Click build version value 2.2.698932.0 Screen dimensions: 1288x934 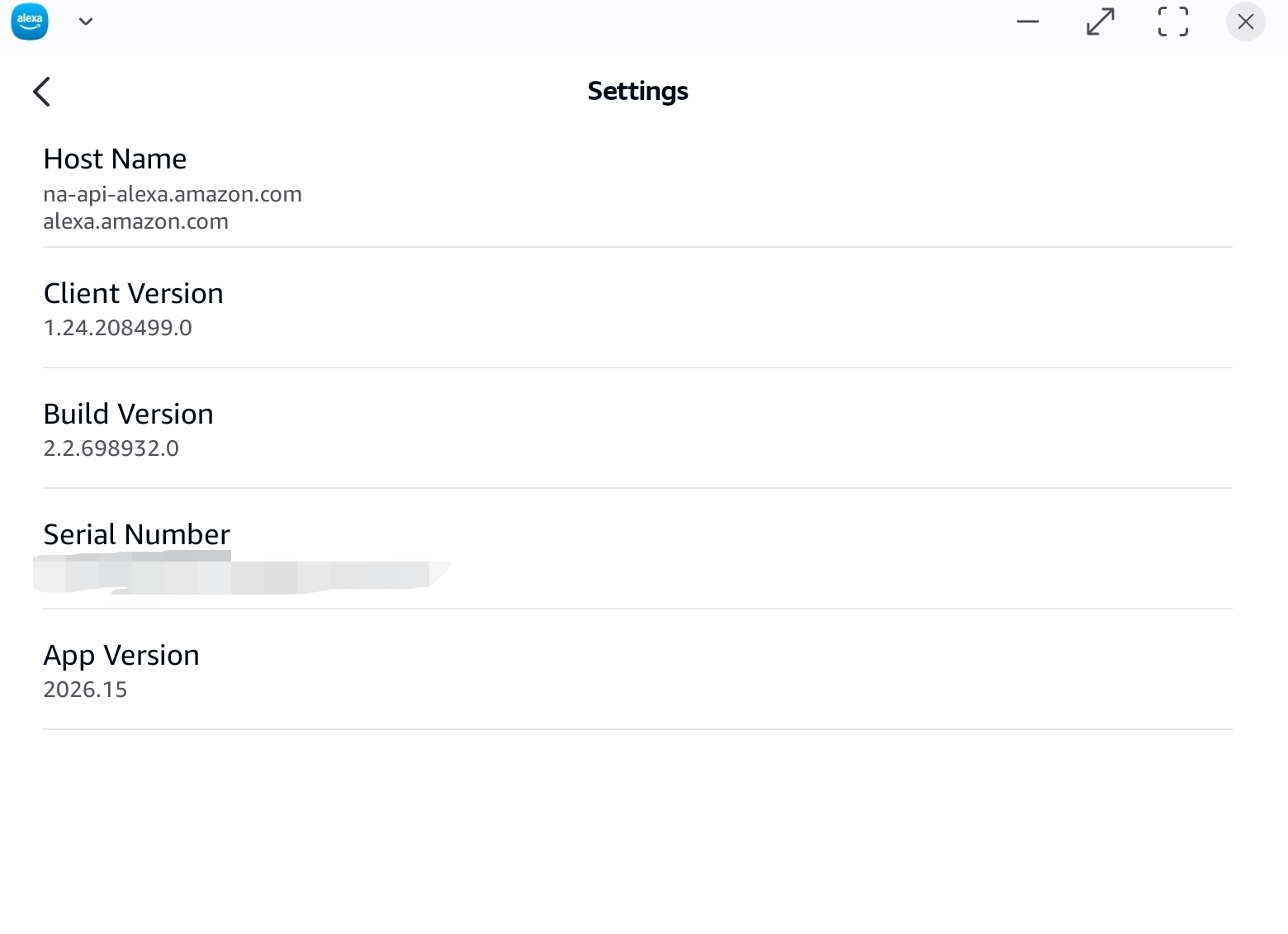[111, 448]
